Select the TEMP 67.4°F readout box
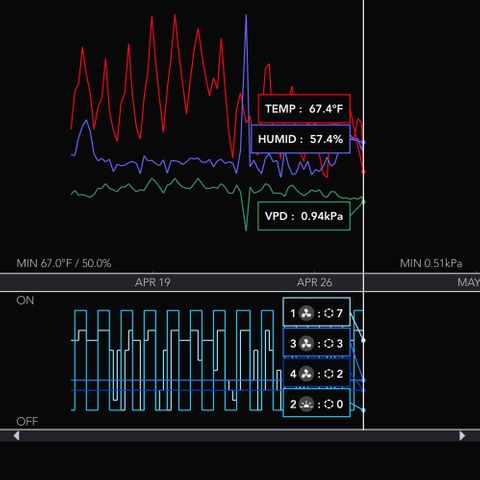This screenshot has height=480, width=480. 304,109
